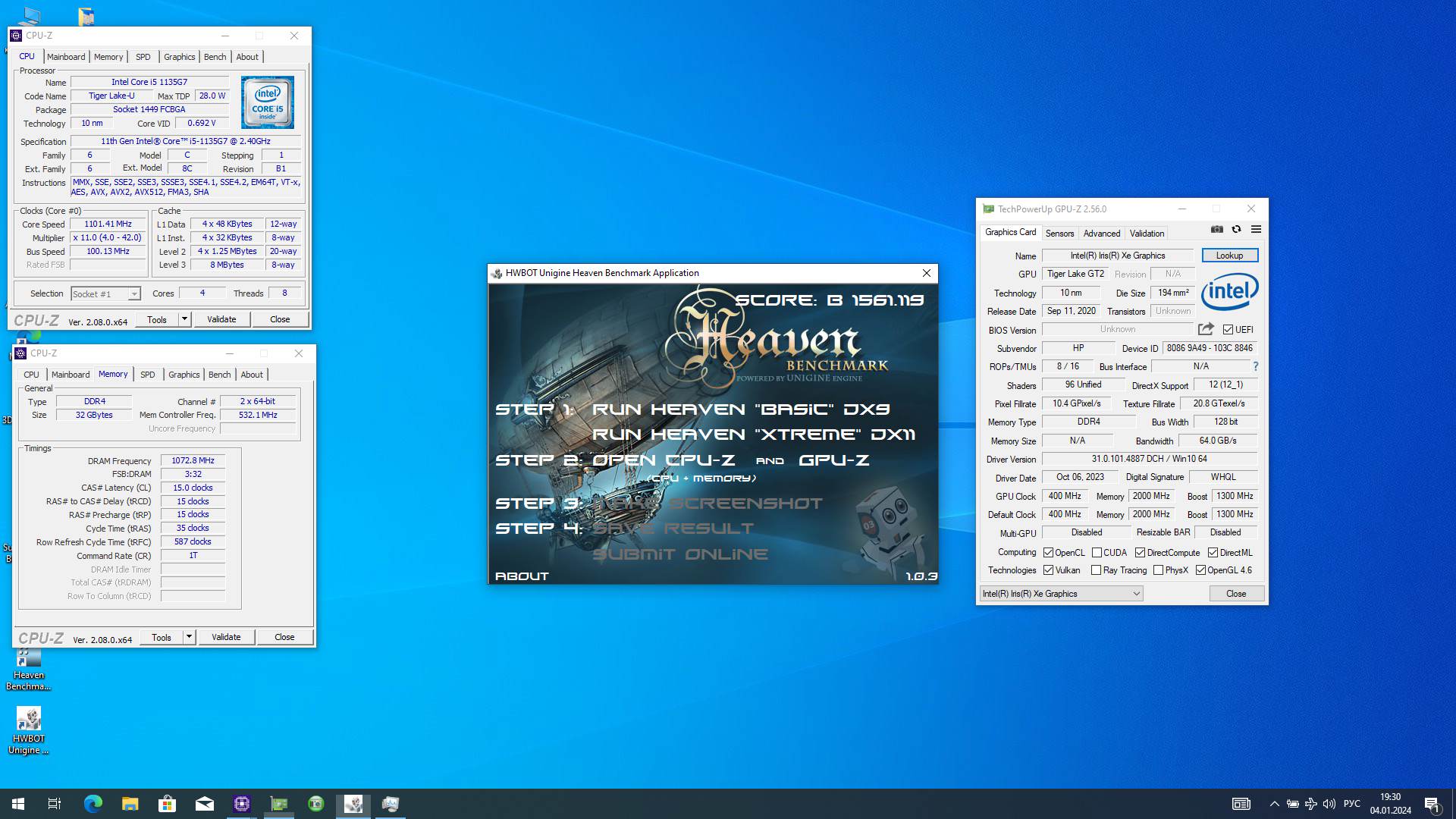Toggle the CUDA checkbox
The image size is (1456, 819).
(x=1097, y=553)
